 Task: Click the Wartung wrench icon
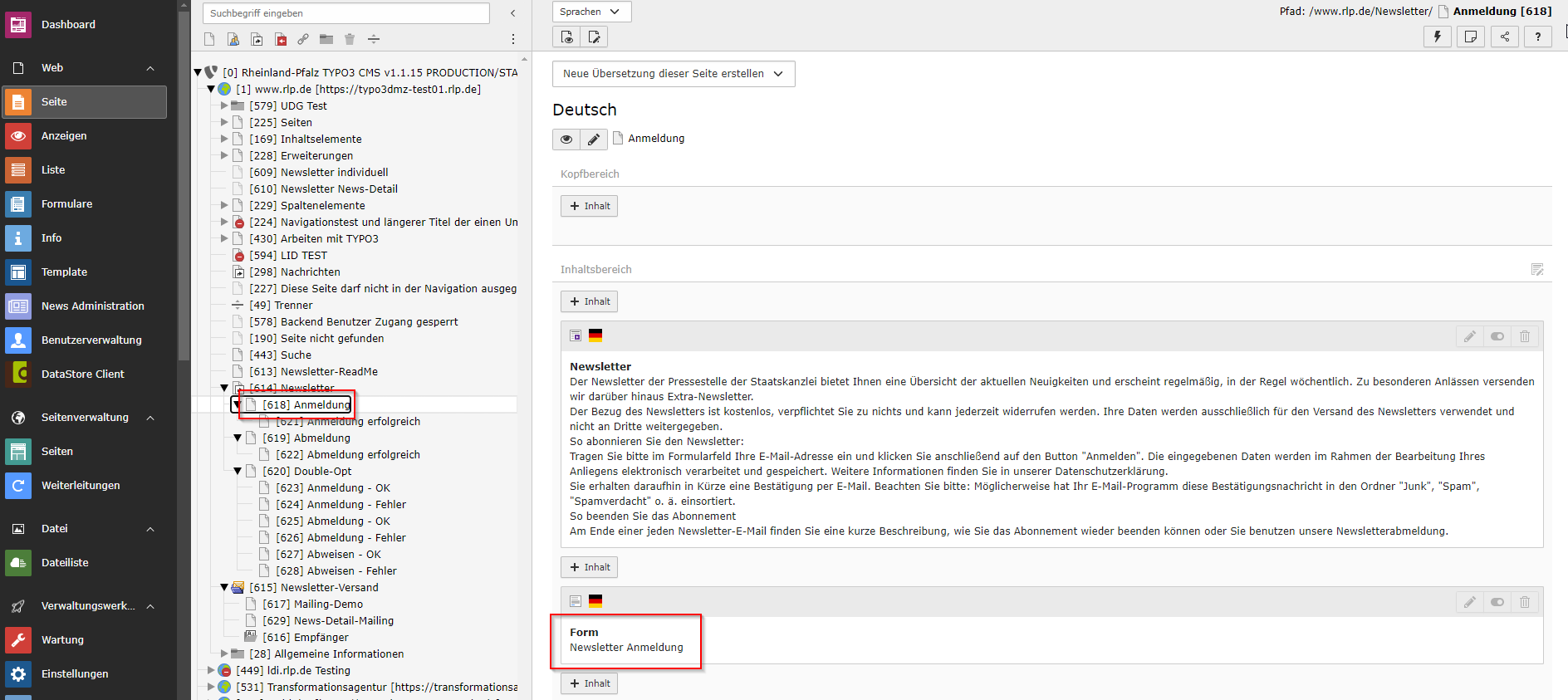point(18,640)
